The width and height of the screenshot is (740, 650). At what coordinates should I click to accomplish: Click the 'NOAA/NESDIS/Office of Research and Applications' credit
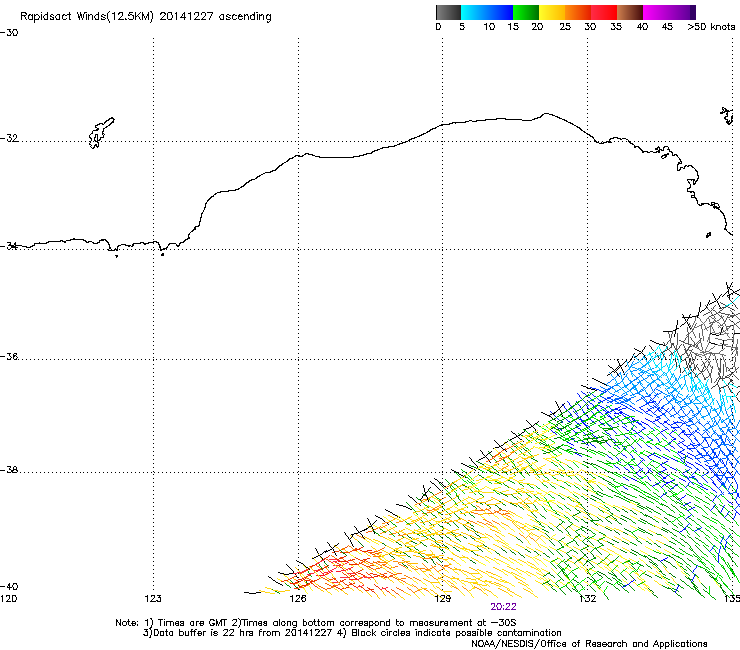589,644
